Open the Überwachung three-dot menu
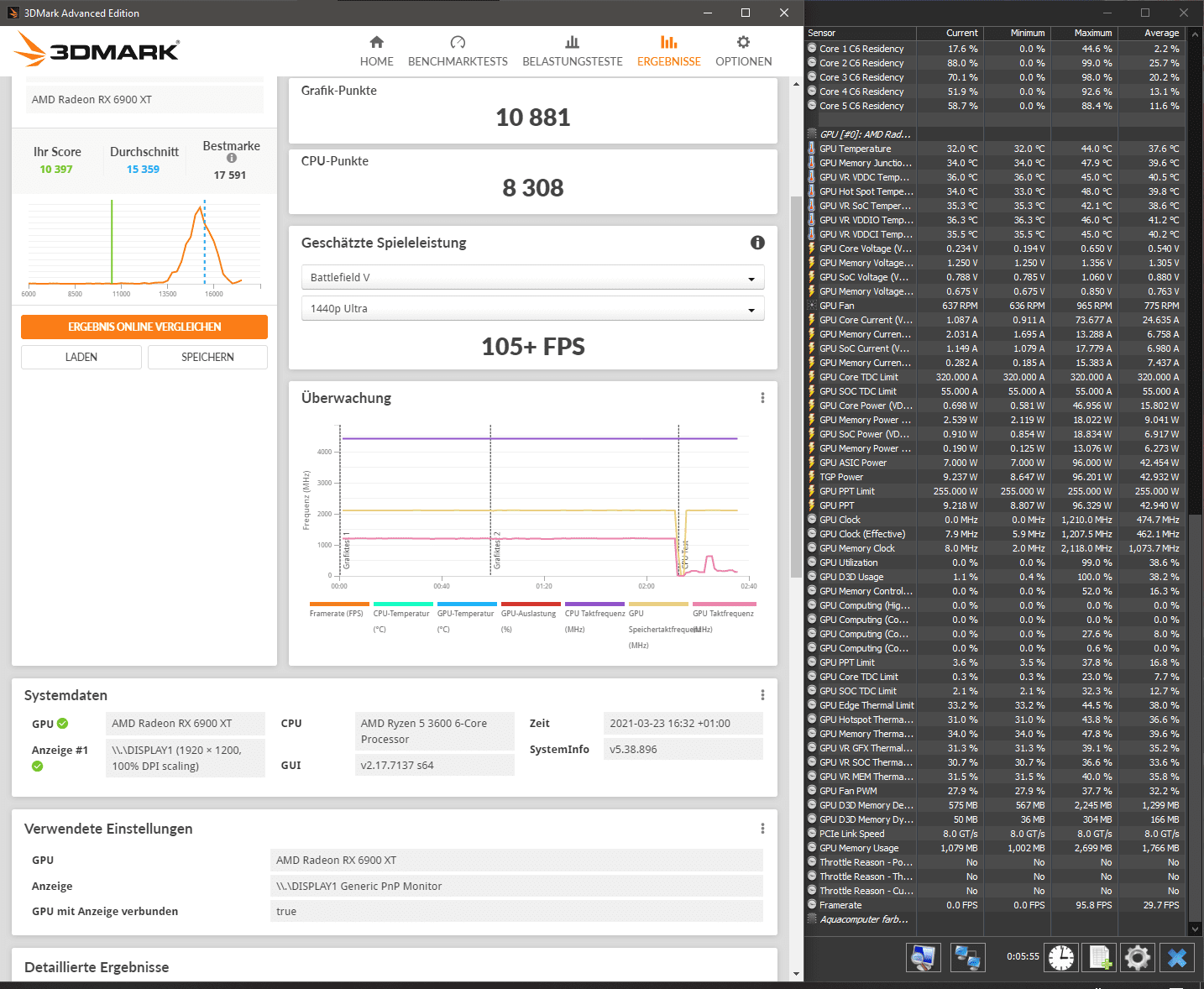 [x=762, y=398]
